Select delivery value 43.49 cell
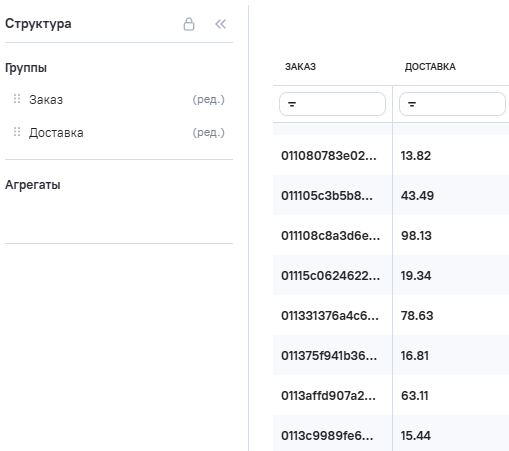 tap(451, 196)
